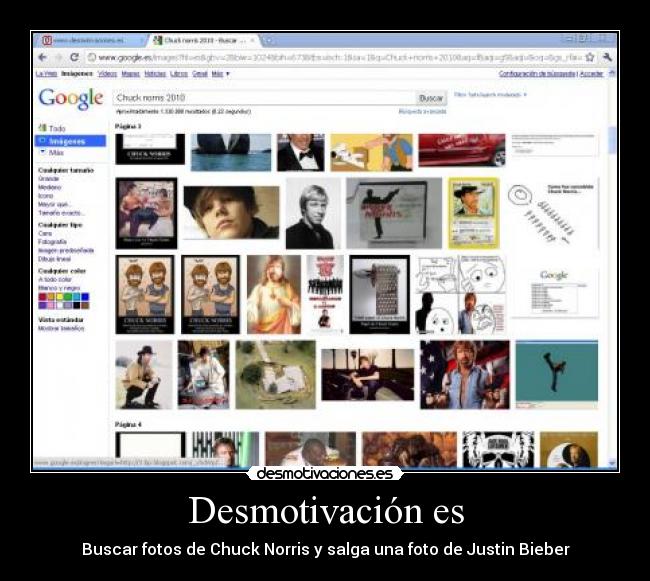Open the Más dropdown in the top navigation
The height and width of the screenshot is (581, 650).
[x=221, y=74]
